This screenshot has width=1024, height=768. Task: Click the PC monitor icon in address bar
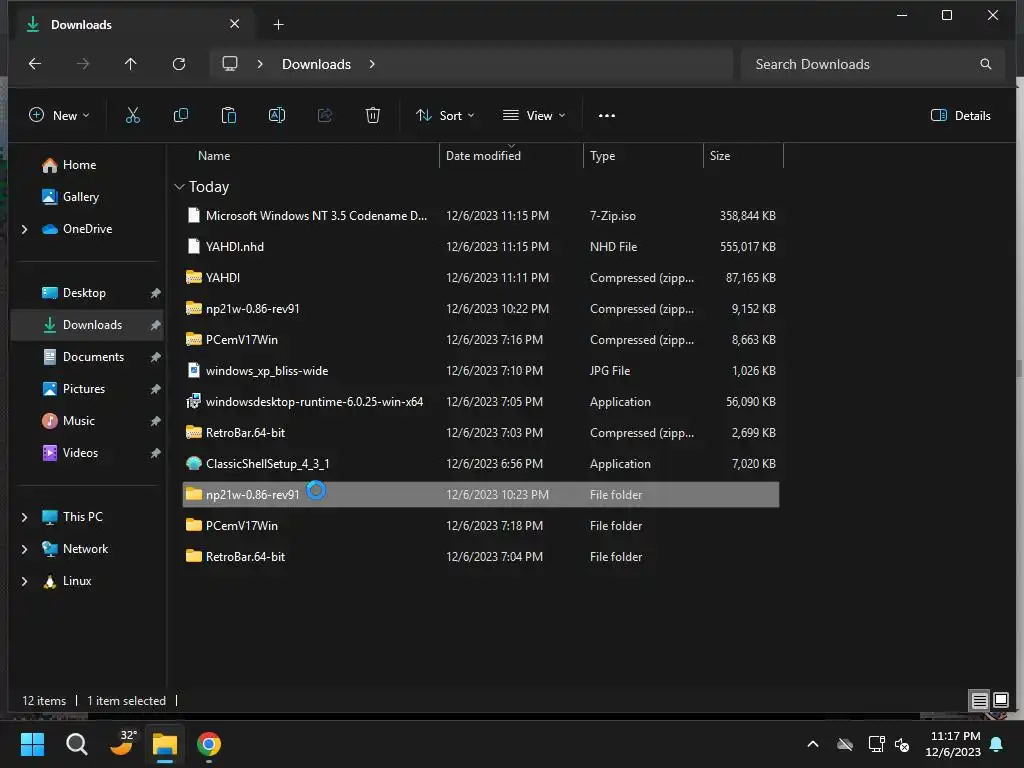[230, 63]
